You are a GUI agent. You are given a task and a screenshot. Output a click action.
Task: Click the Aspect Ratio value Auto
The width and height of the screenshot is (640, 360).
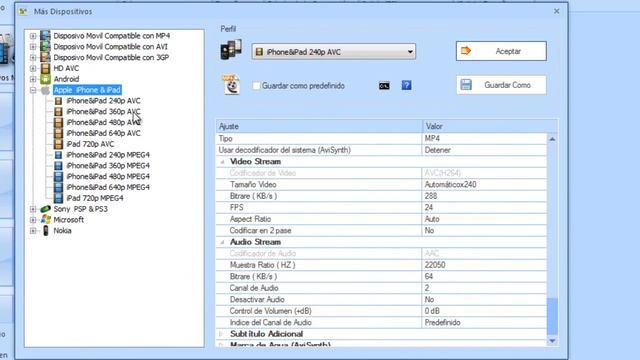(432, 219)
